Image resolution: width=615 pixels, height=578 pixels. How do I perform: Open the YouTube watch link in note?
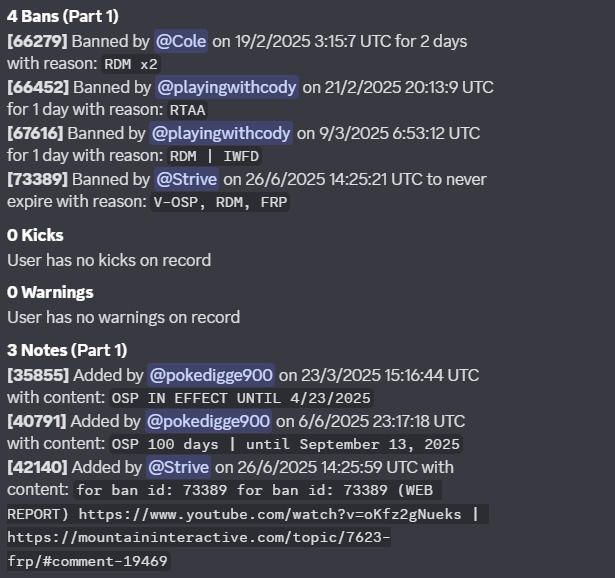point(270,514)
